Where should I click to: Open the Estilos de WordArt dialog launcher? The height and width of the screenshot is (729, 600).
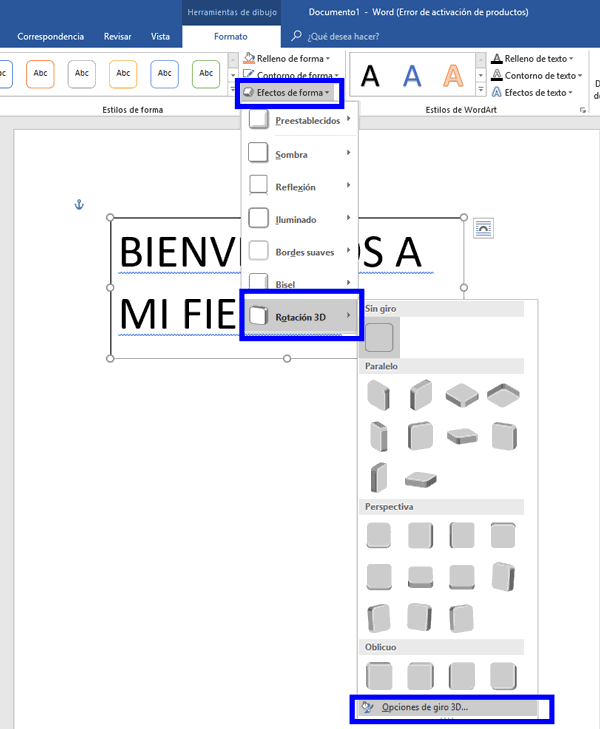pos(582,110)
